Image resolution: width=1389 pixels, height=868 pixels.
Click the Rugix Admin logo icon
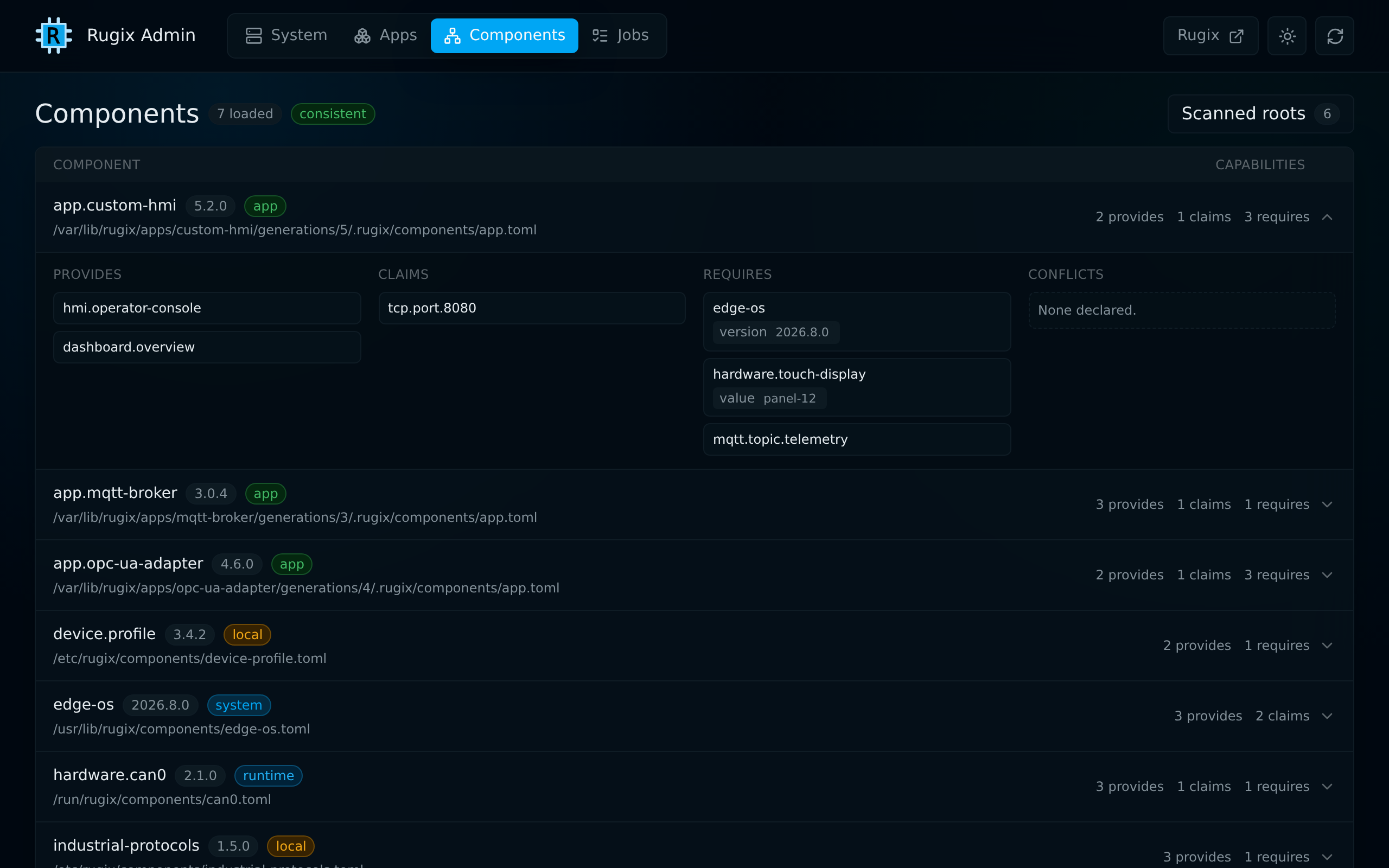[53, 36]
